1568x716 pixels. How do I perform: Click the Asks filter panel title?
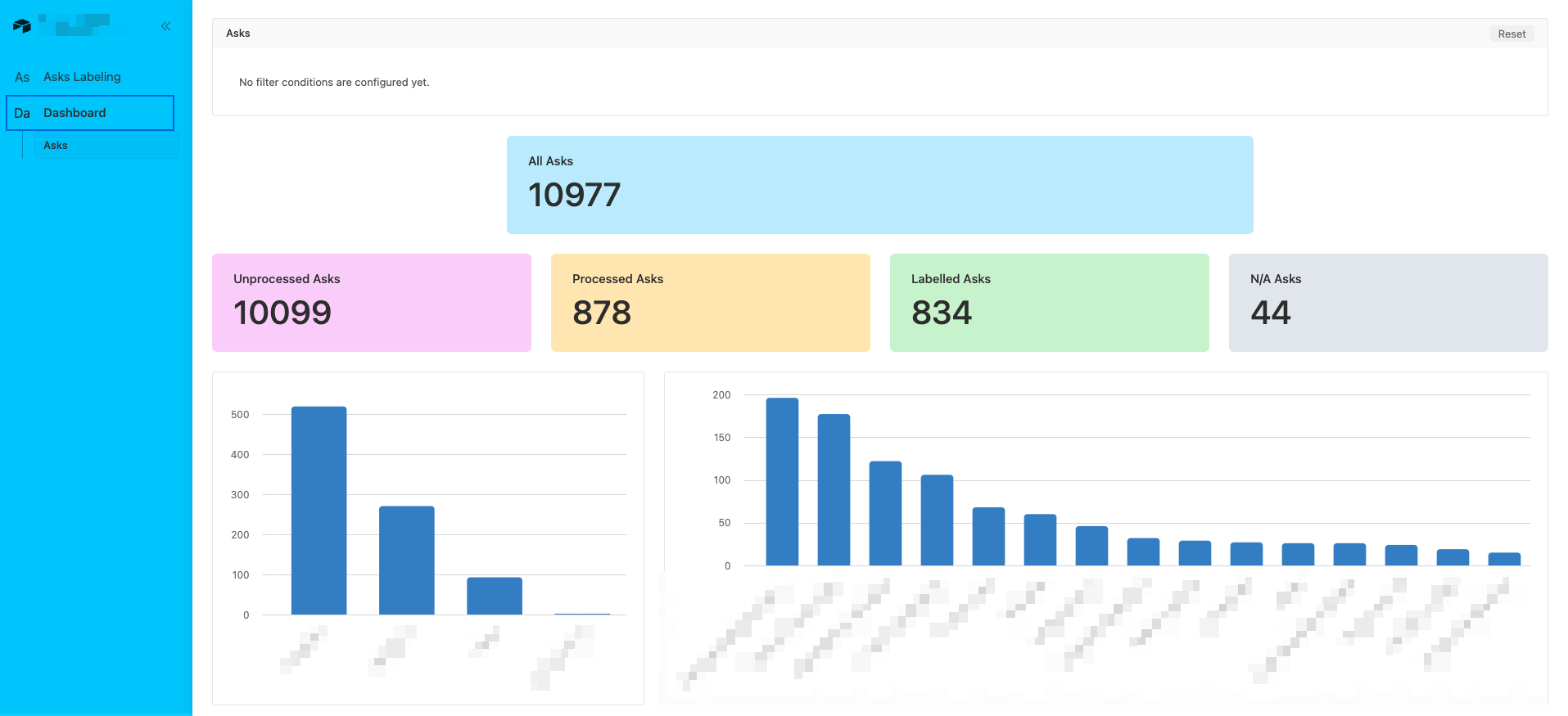[238, 34]
